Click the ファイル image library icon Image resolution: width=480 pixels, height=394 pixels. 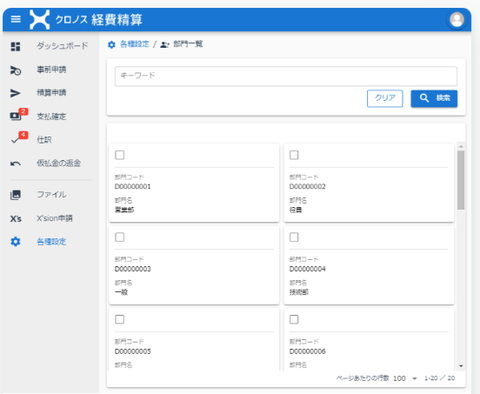(x=15, y=195)
